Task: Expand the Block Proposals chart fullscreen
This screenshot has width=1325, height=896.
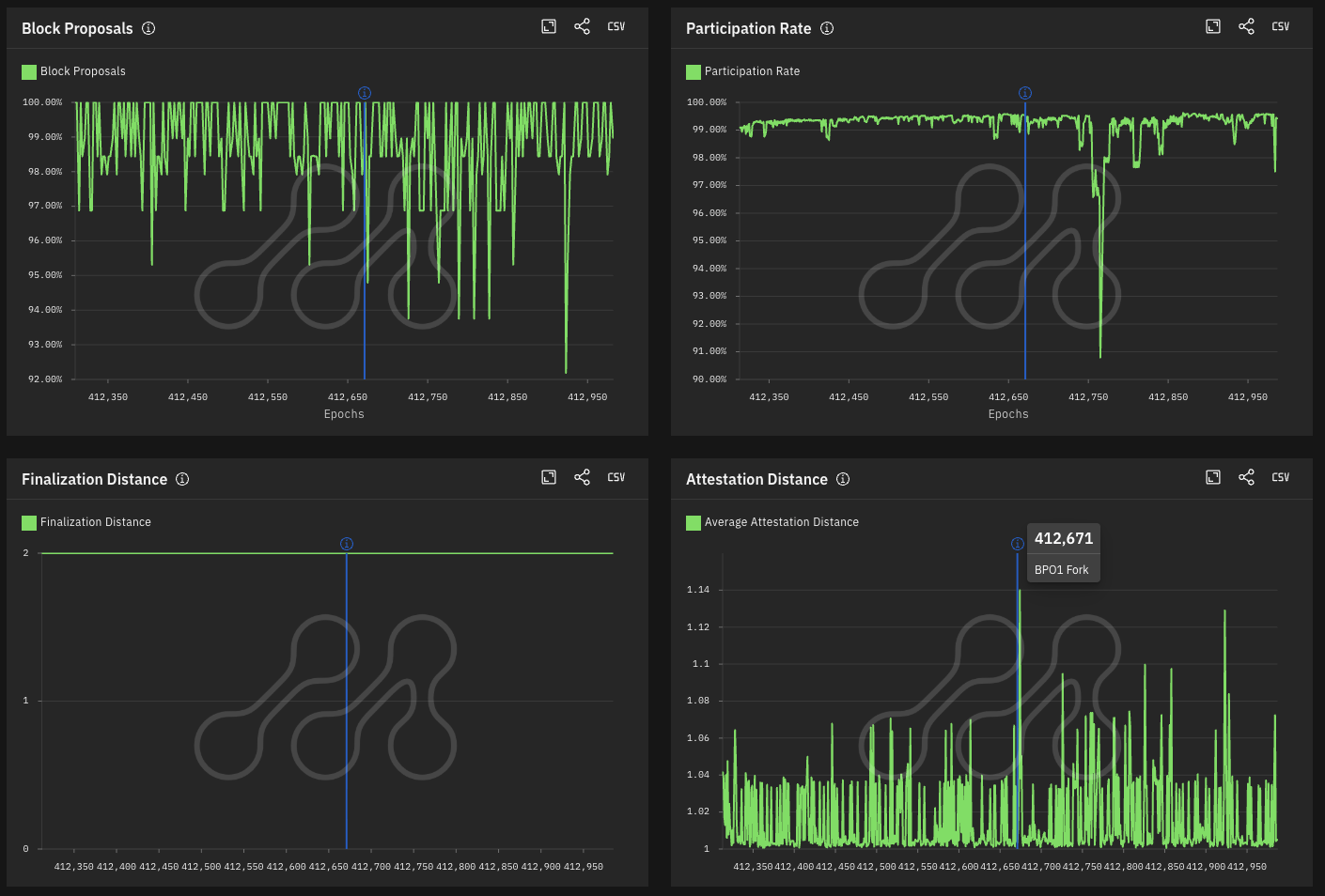Action: click(549, 26)
